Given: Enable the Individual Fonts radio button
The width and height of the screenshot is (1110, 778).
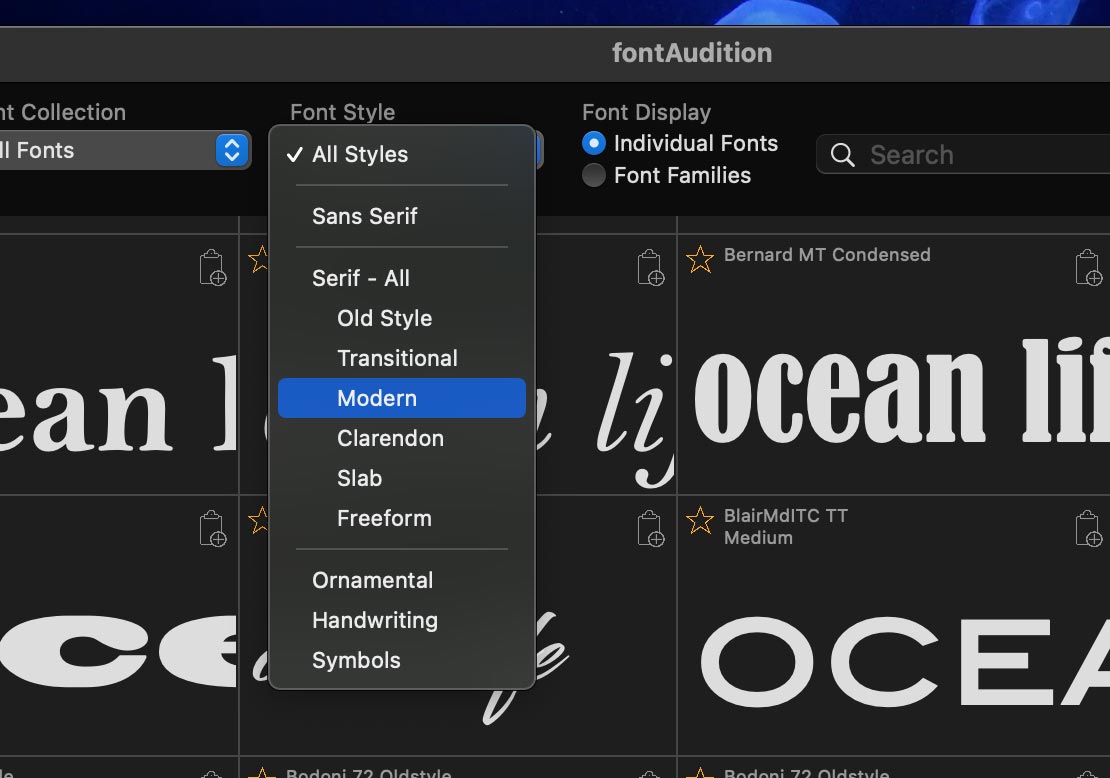Looking at the screenshot, I should (594, 143).
